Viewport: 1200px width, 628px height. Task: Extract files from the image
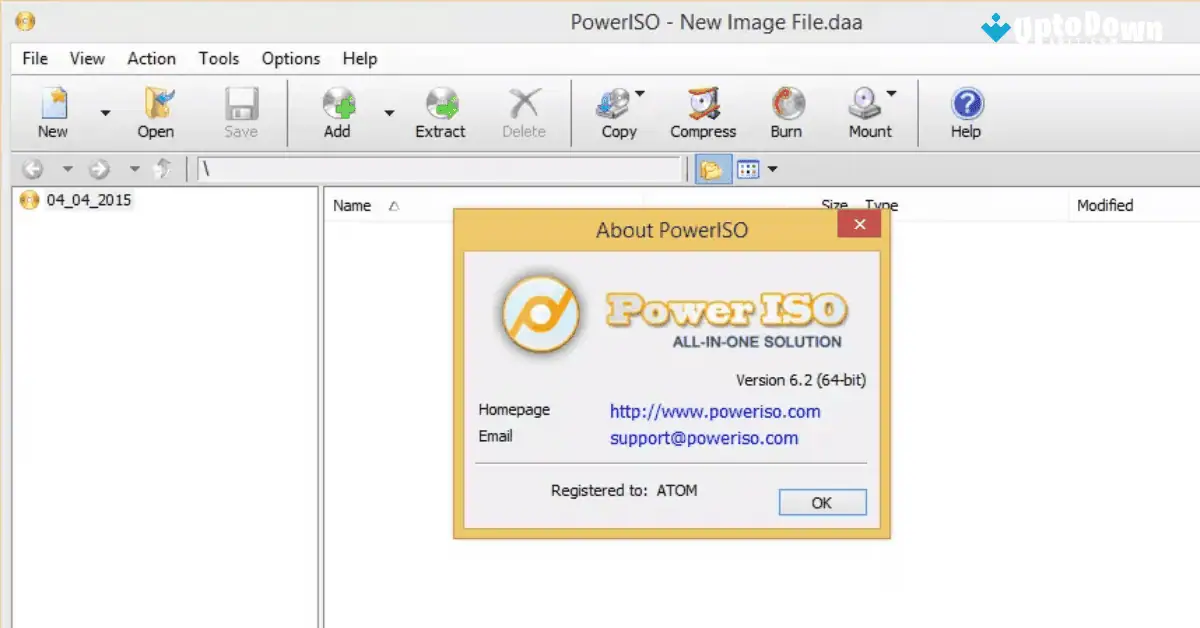(x=440, y=110)
